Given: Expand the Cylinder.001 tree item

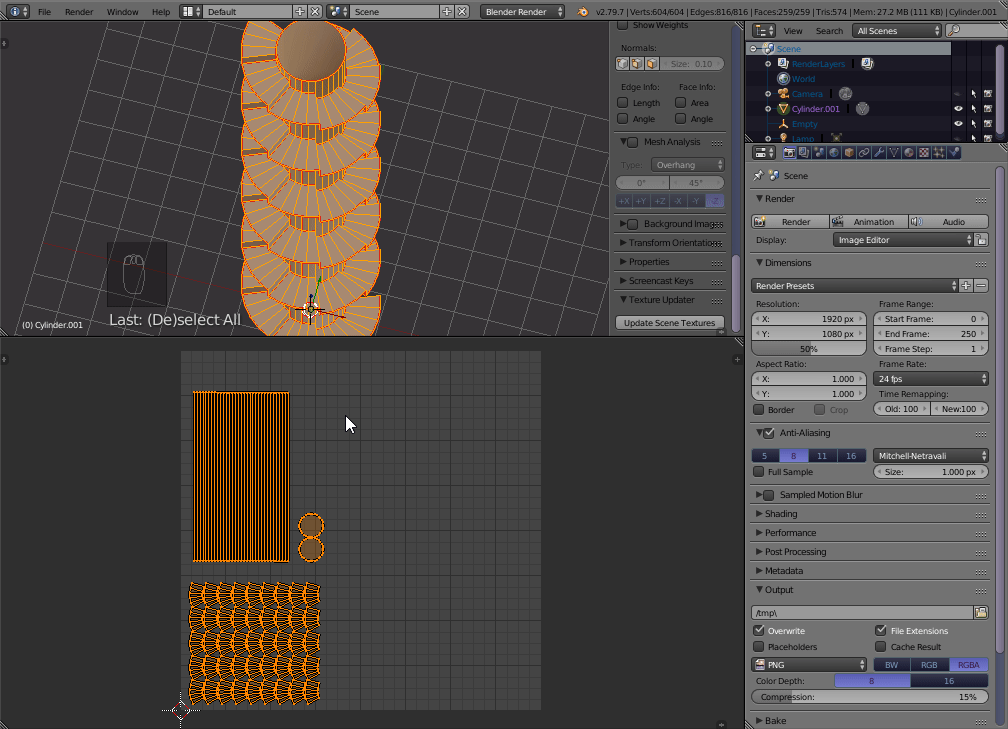Looking at the screenshot, I should pos(768,109).
